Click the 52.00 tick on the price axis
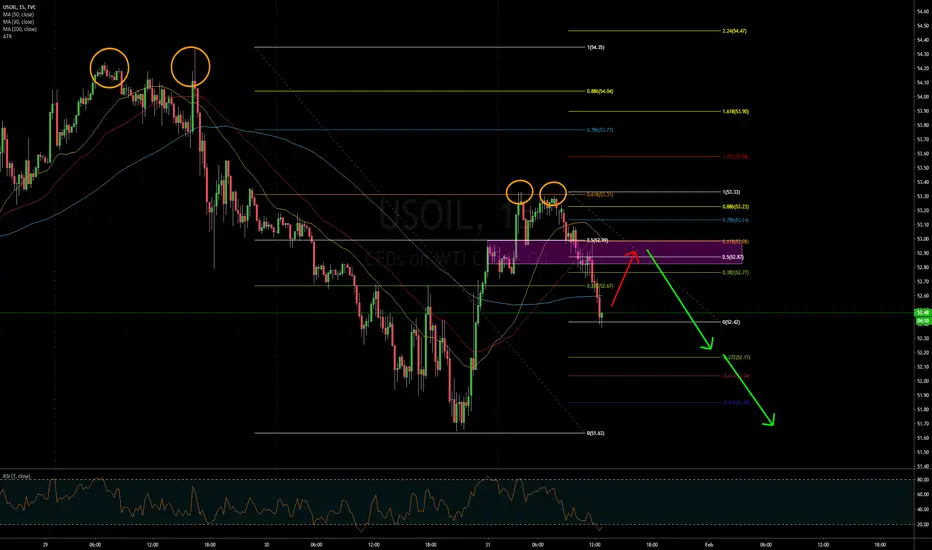This screenshot has width=932, height=550. click(x=923, y=381)
